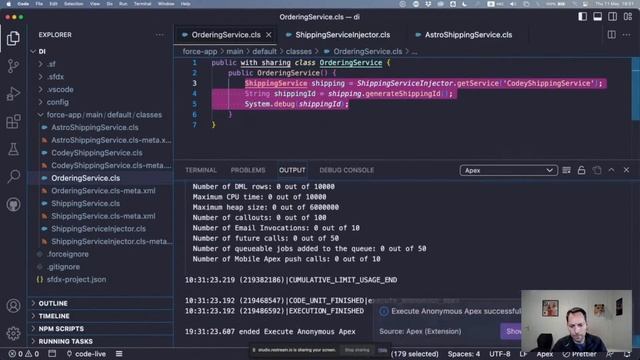Click 'default' breadcrumb segment
Image resolution: width=640 pixels, height=360 pixels.
click(x=264, y=51)
